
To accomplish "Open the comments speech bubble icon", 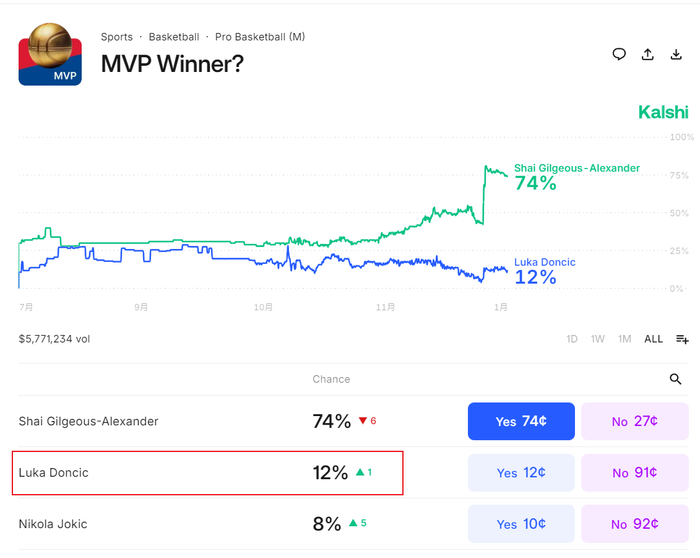I will (619, 54).
